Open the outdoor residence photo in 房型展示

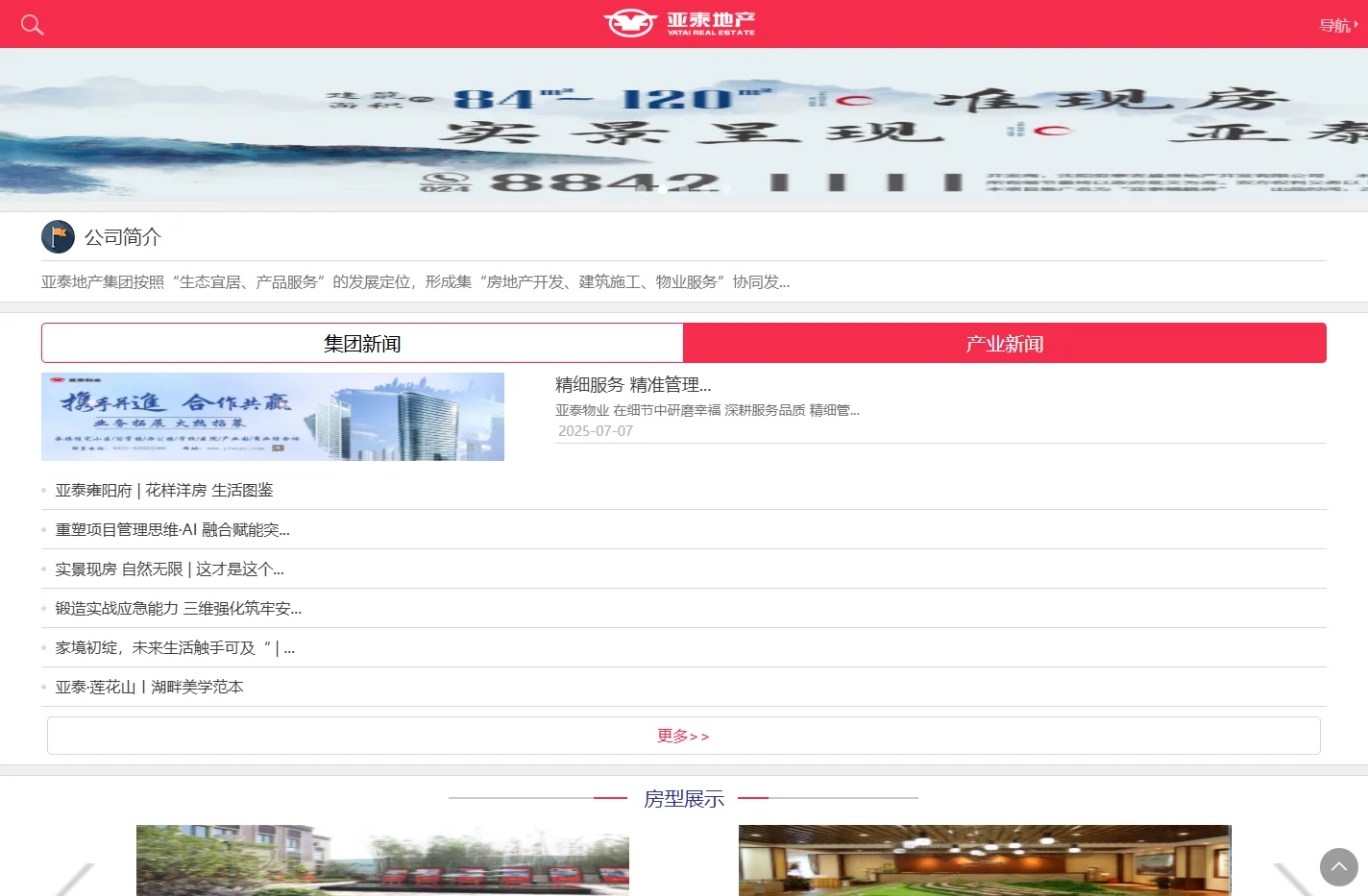point(382,860)
